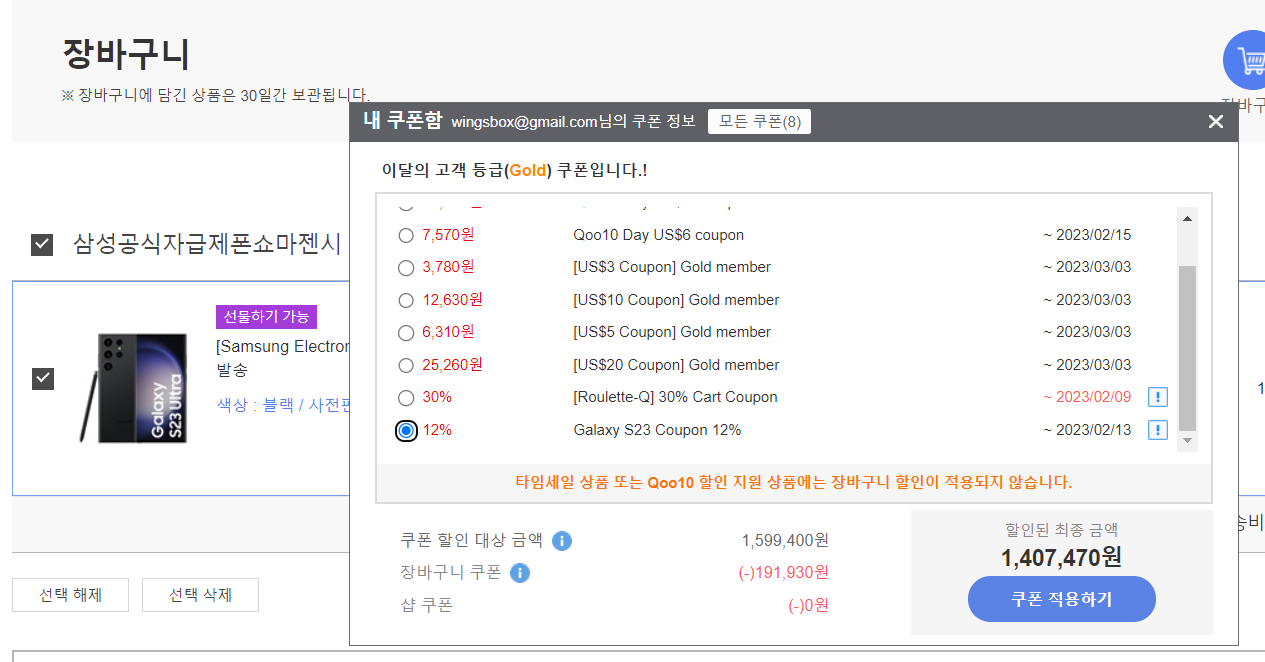Select the Roulette-Q 30% Cart Coupon radio

(x=406, y=398)
